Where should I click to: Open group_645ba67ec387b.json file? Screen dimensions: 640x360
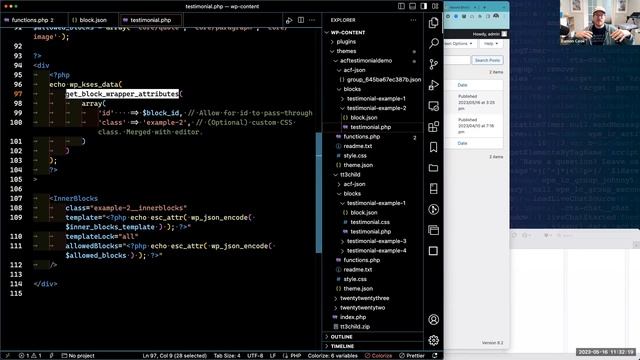(x=384, y=80)
